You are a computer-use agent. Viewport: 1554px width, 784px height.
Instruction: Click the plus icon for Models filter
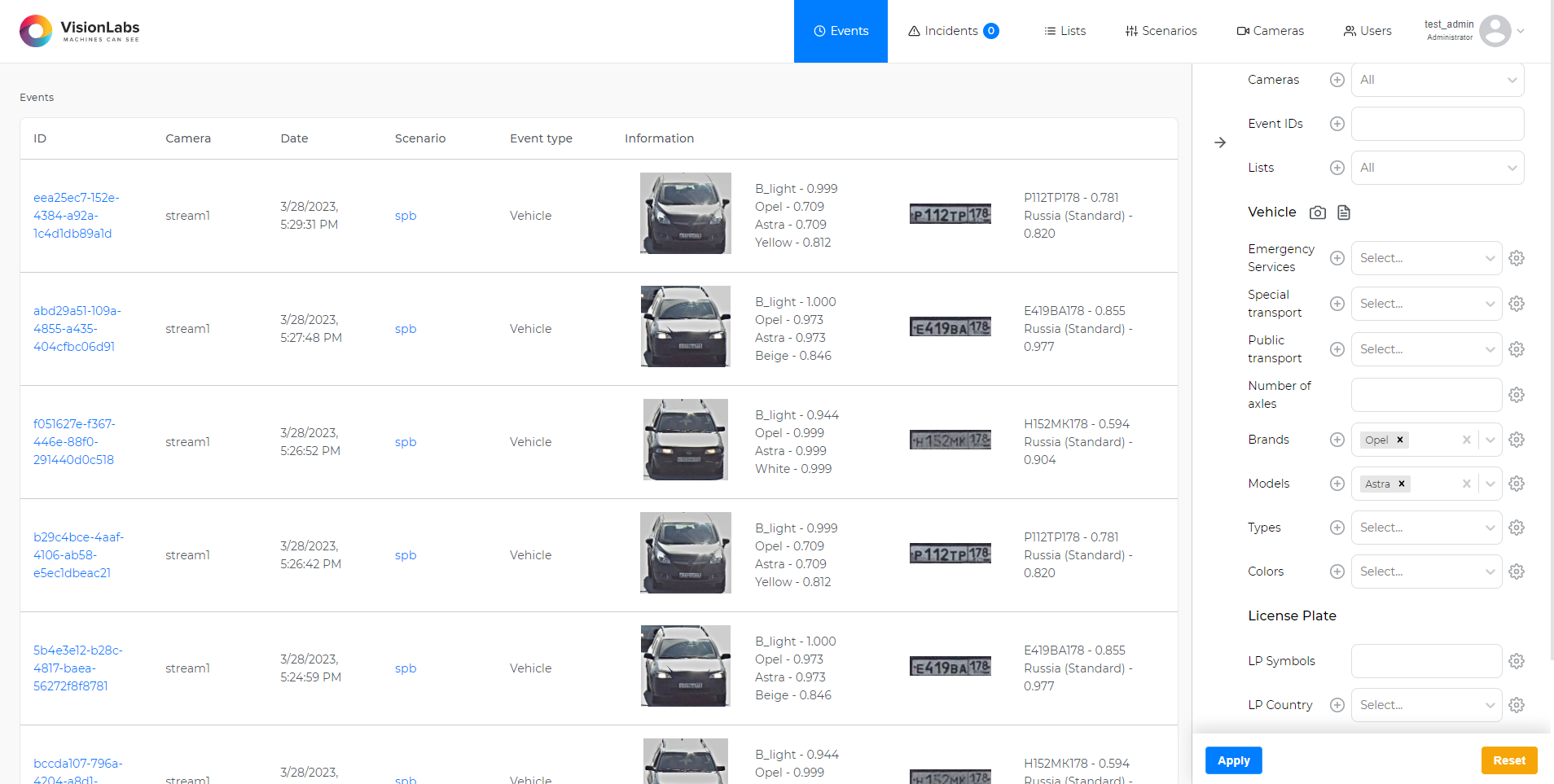(1337, 484)
